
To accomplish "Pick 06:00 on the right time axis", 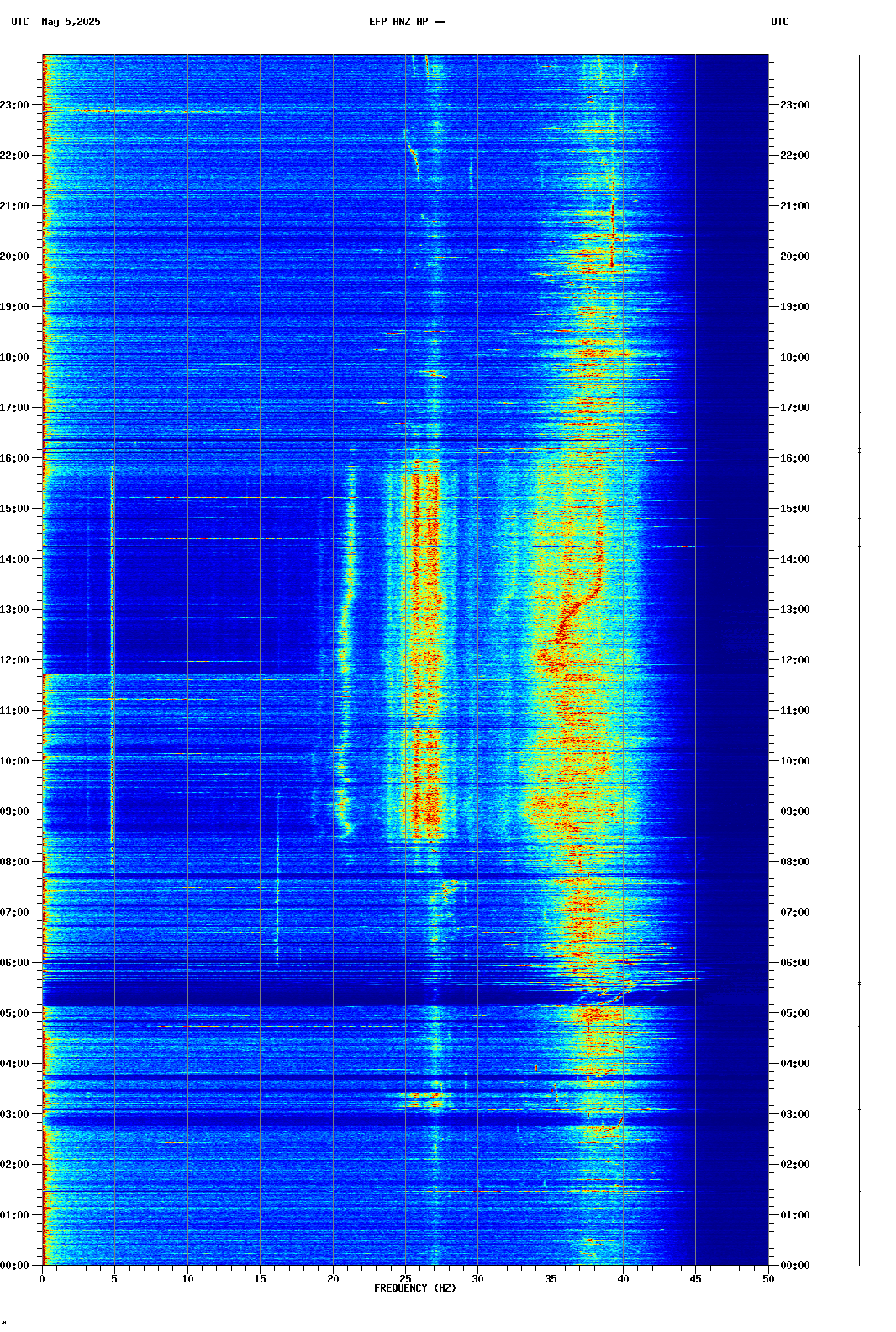I will click(x=795, y=963).
